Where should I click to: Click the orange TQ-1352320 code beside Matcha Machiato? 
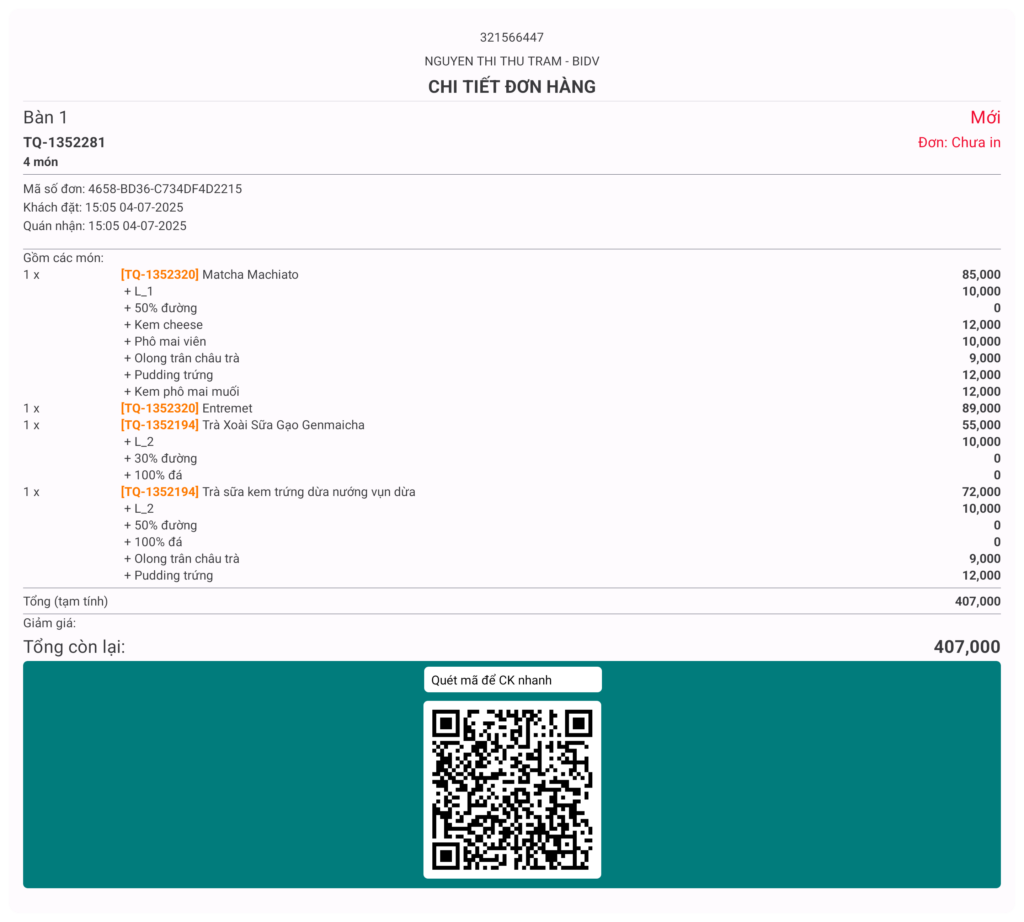pyautogui.click(x=159, y=275)
